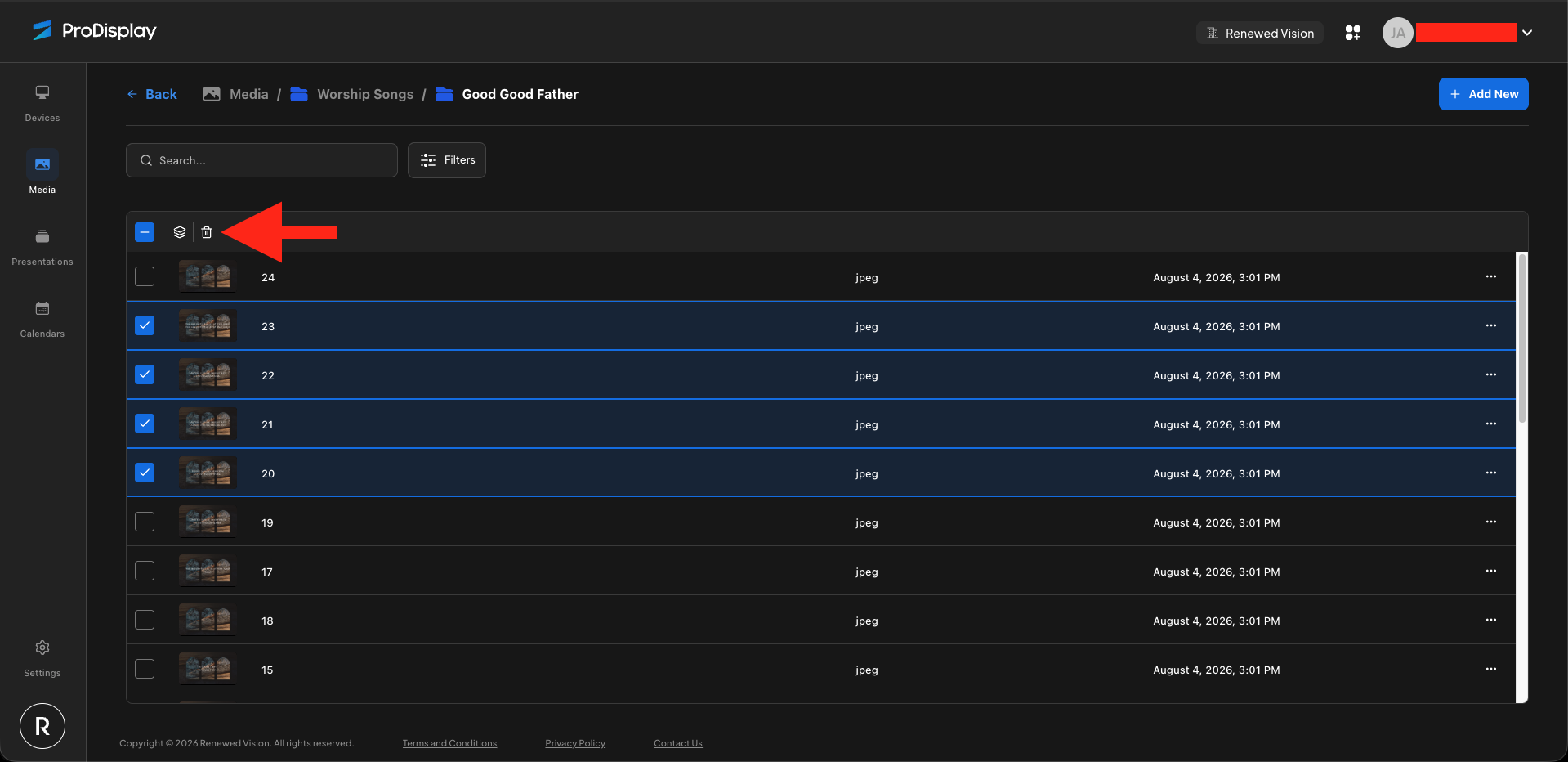Open the Devices sidebar section
This screenshot has width=1568, height=762.
(42, 103)
